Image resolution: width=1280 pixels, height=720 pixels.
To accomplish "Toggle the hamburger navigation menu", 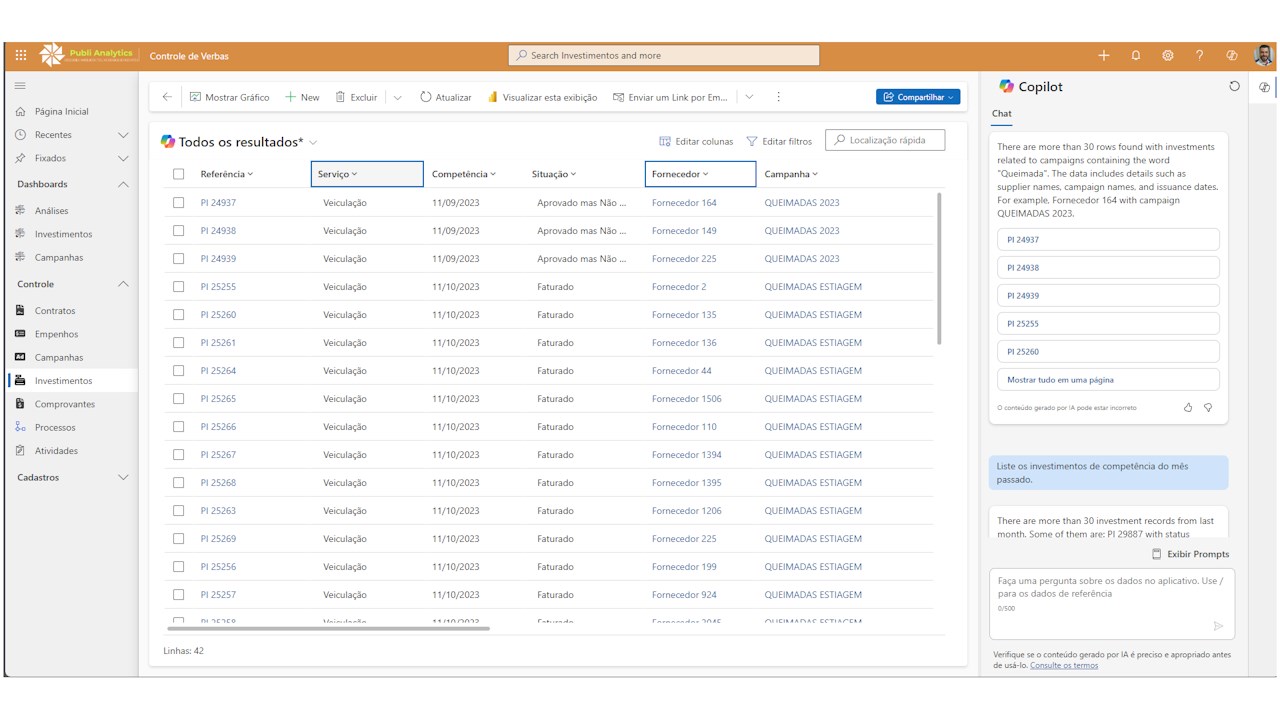I will [20, 87].
